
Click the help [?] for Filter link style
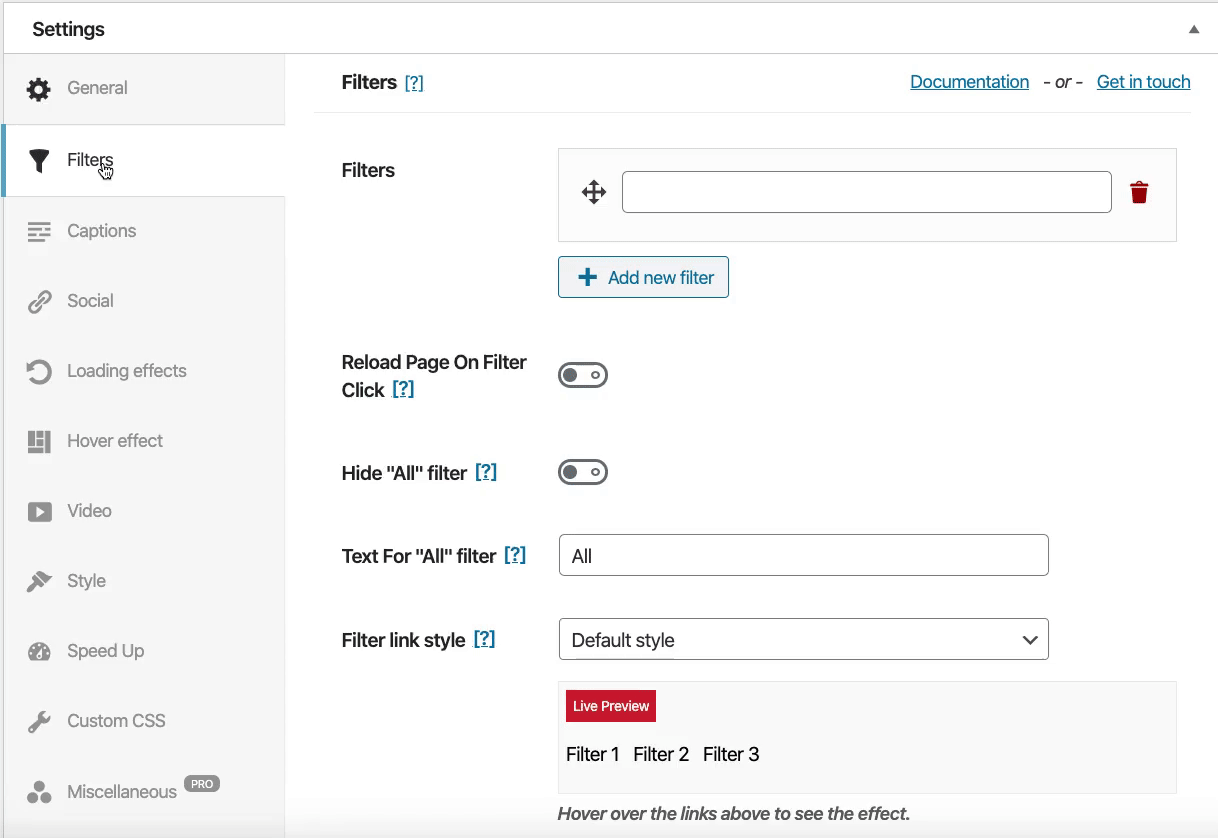[x=484, y=639]
